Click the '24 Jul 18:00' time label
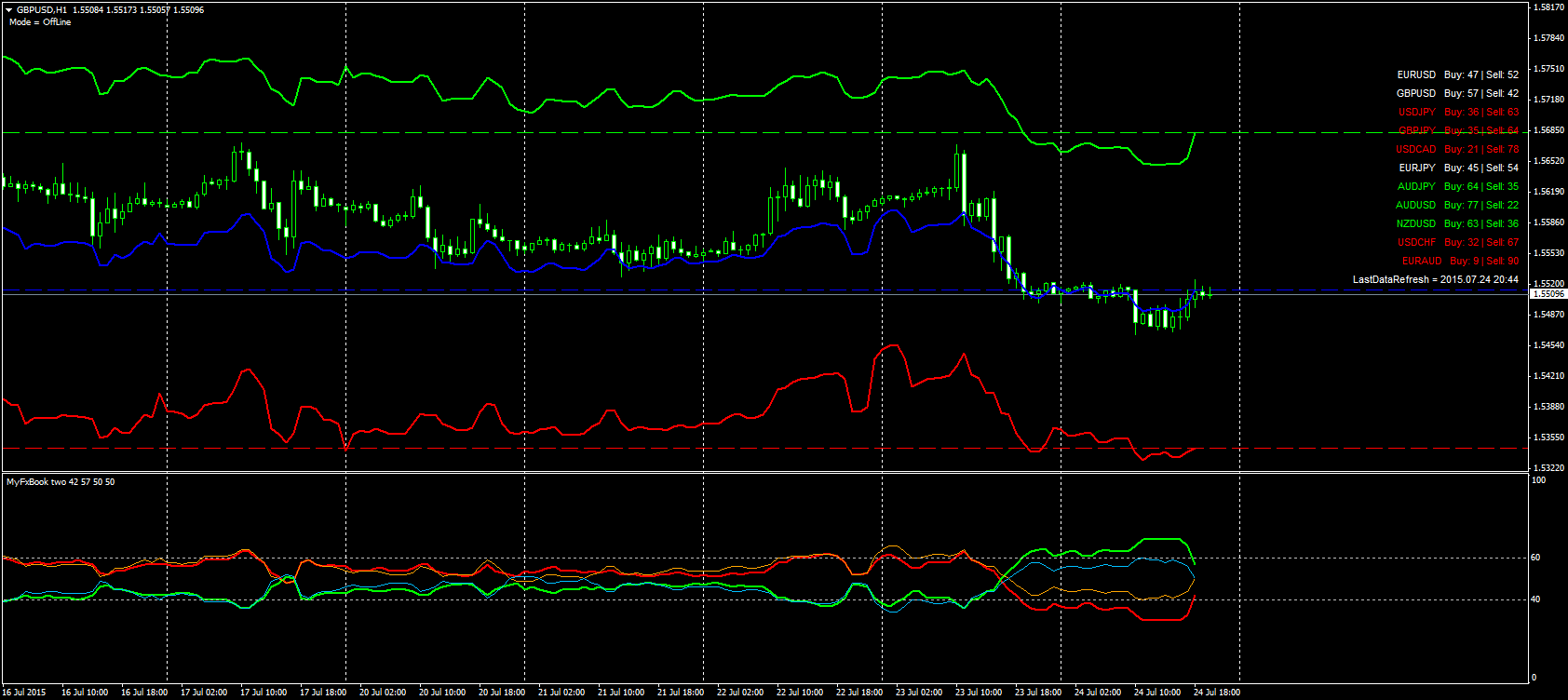This screenshot has width=1568, height=700. tap(1217, 693)
